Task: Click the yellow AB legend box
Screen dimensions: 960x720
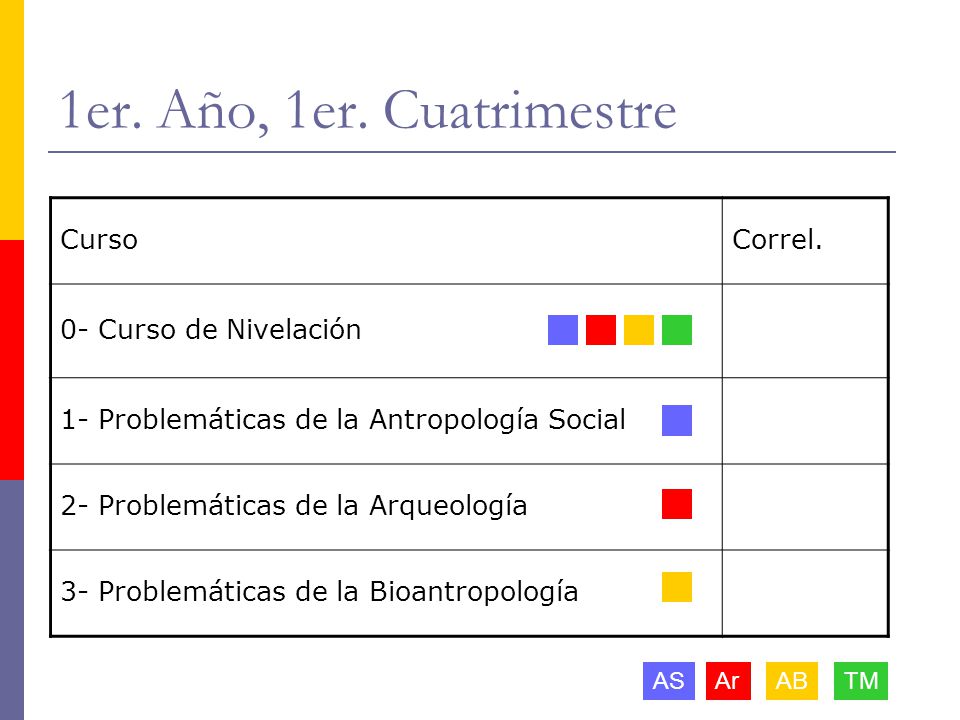Action: (x=792, y=680)
